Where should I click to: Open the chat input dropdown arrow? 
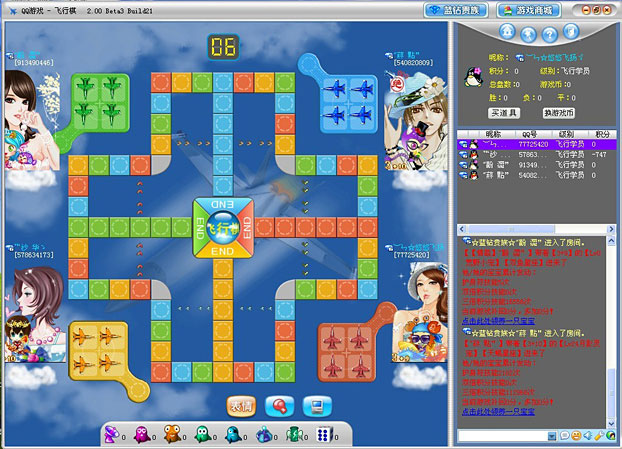point(551,437)
